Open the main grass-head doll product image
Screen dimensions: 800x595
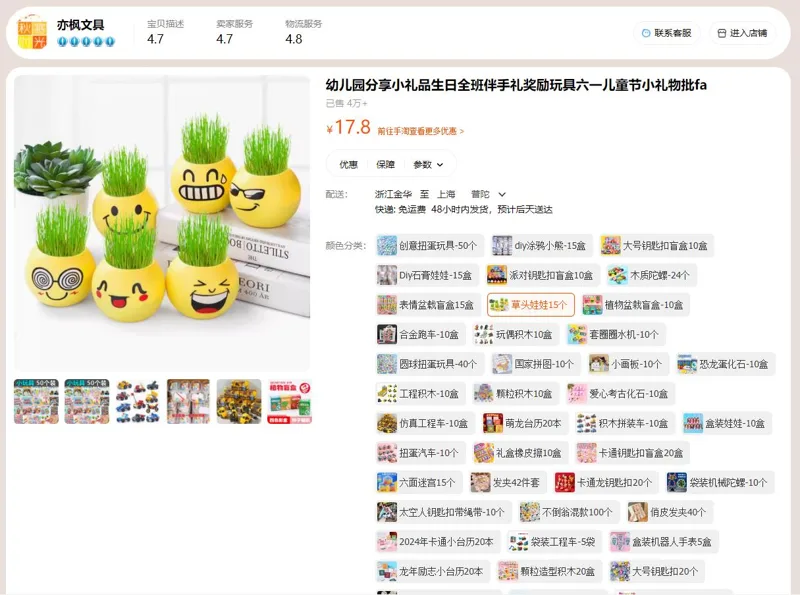[x=162, y=223]
